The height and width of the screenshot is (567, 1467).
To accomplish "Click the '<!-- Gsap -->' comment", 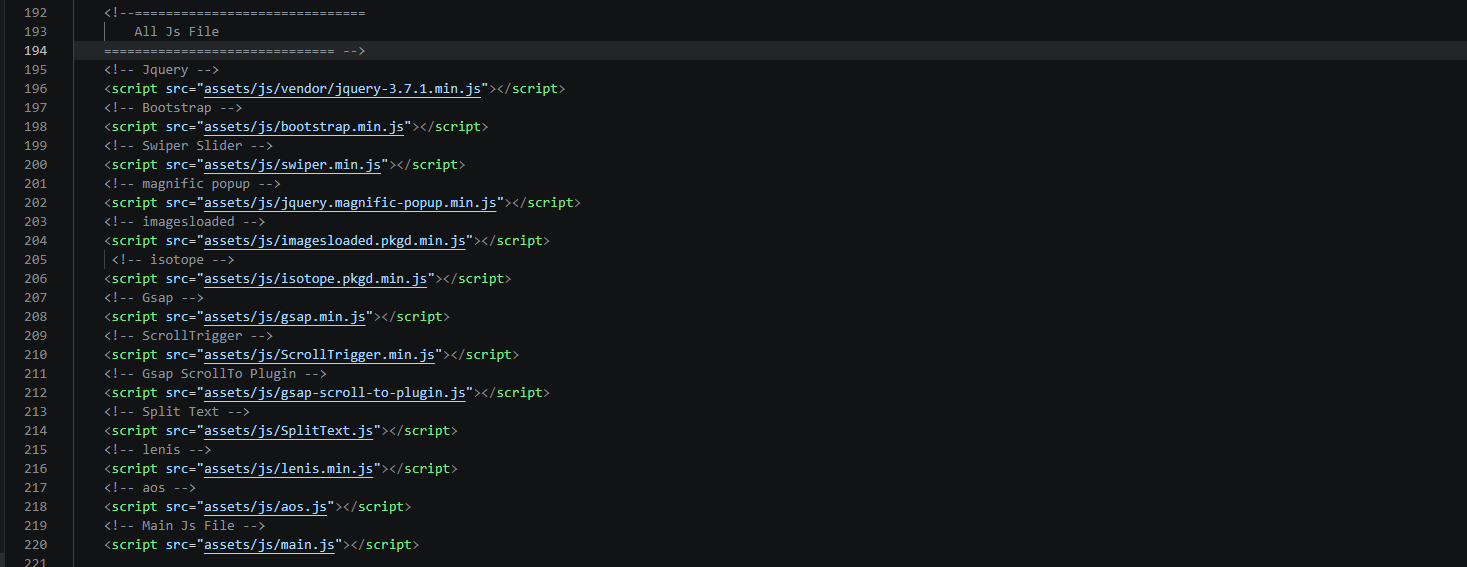I will (153, 297).
